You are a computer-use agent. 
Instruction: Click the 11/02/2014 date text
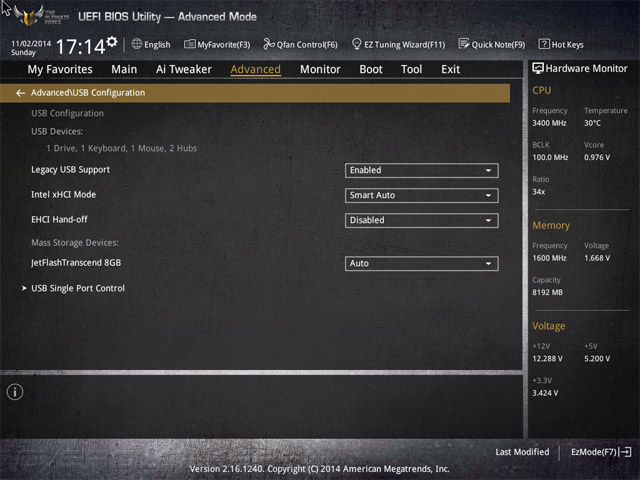[x=31, y=43]
